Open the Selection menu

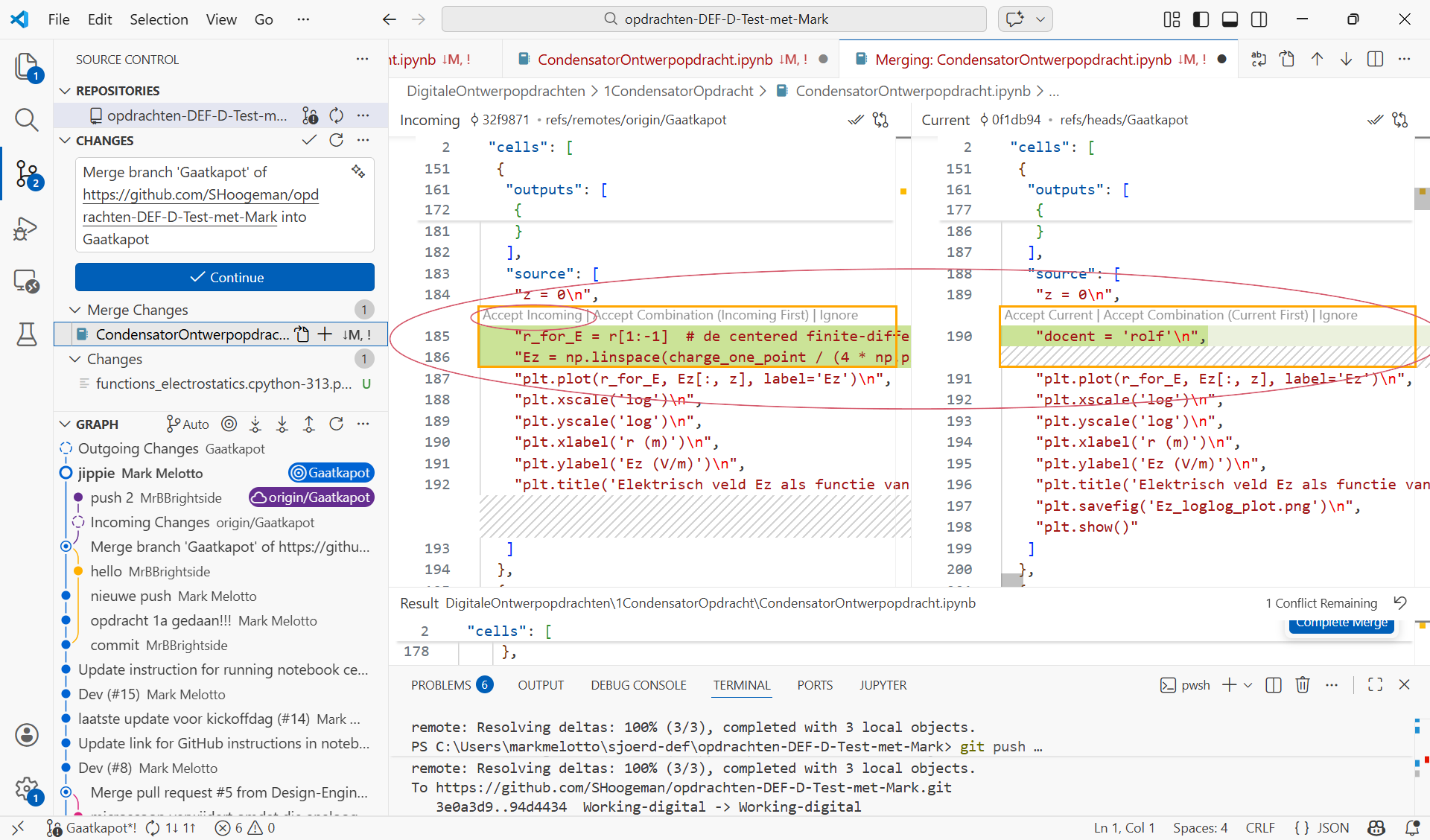click(x=159, y=19)
